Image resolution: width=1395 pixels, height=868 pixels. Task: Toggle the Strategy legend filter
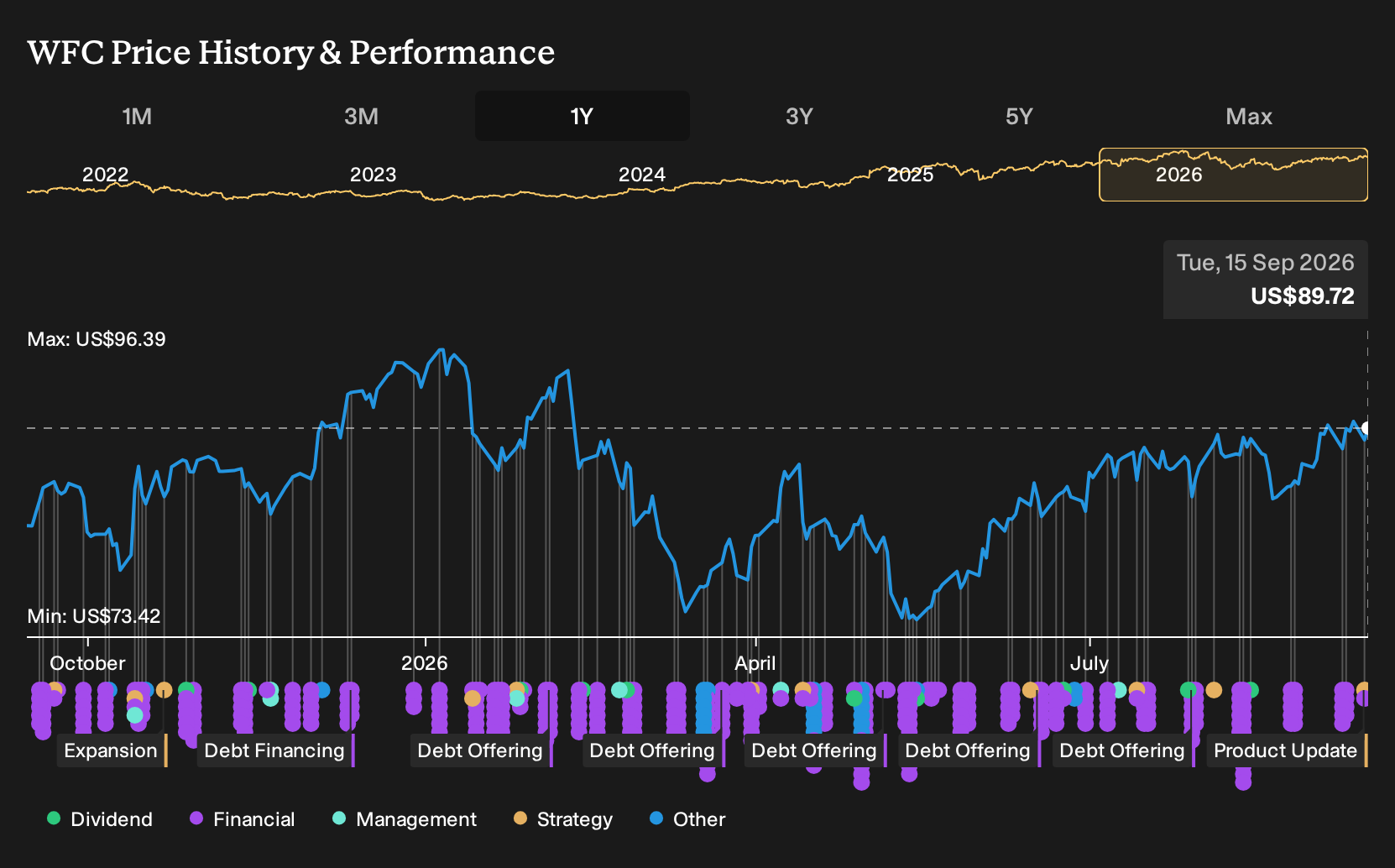(x=563, y=819)
